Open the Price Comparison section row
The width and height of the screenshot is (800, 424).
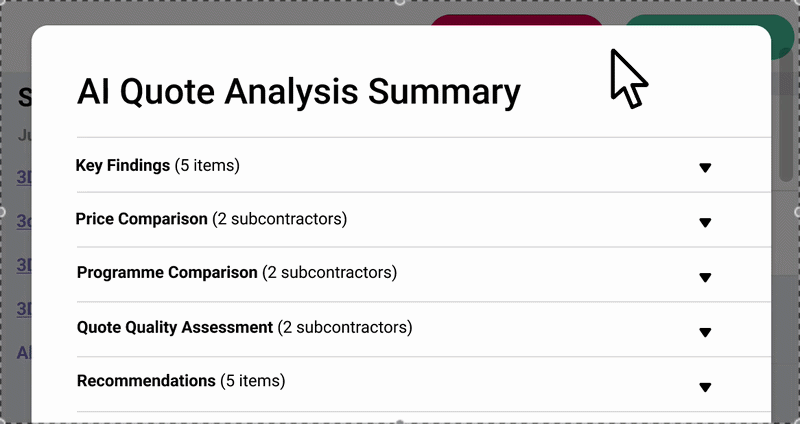coord(141,218)
